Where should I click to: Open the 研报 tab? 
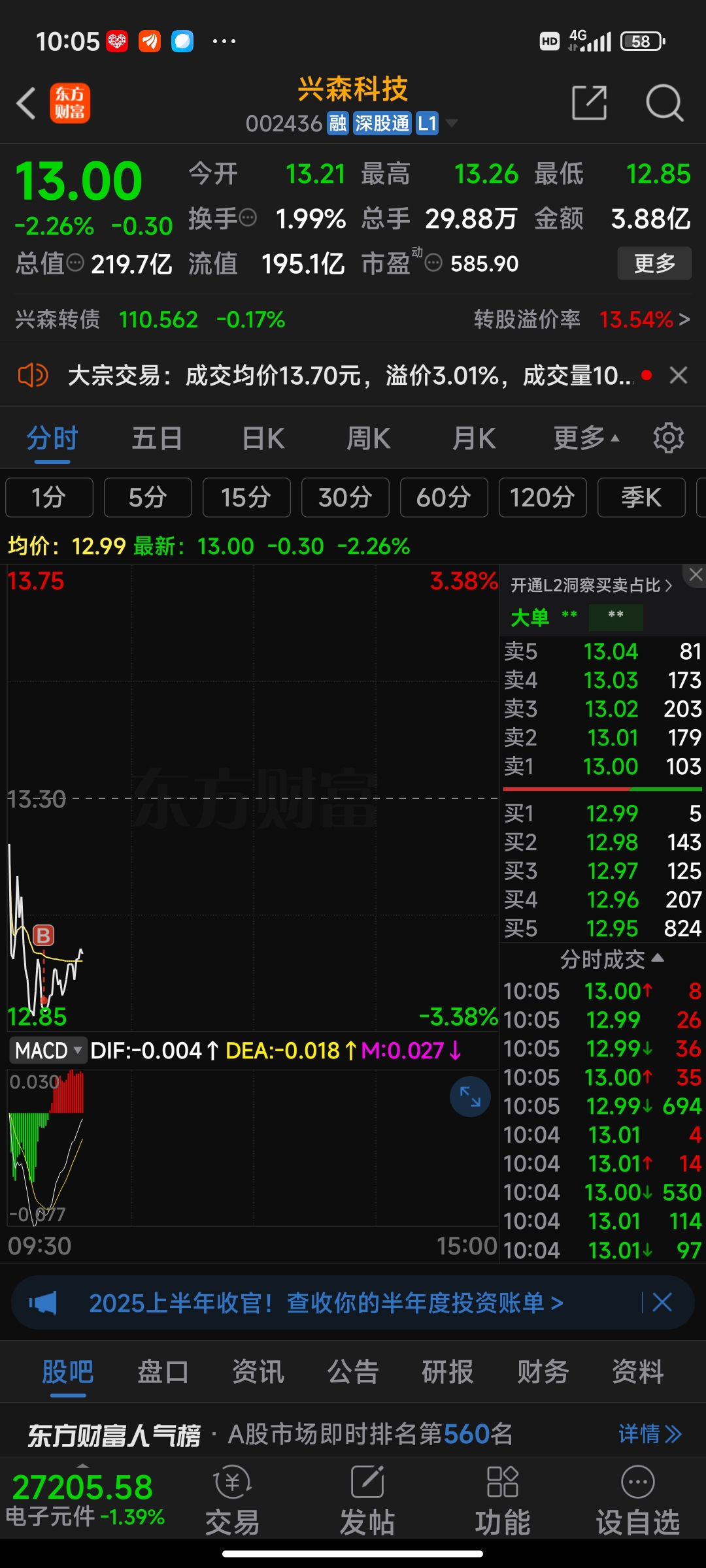pyautogui.click(x=448, y=1371)
